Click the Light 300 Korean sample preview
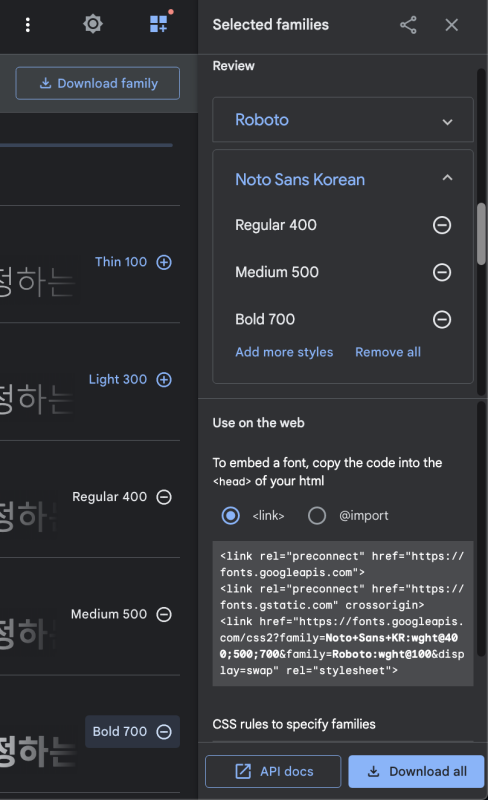 [37, 399]
